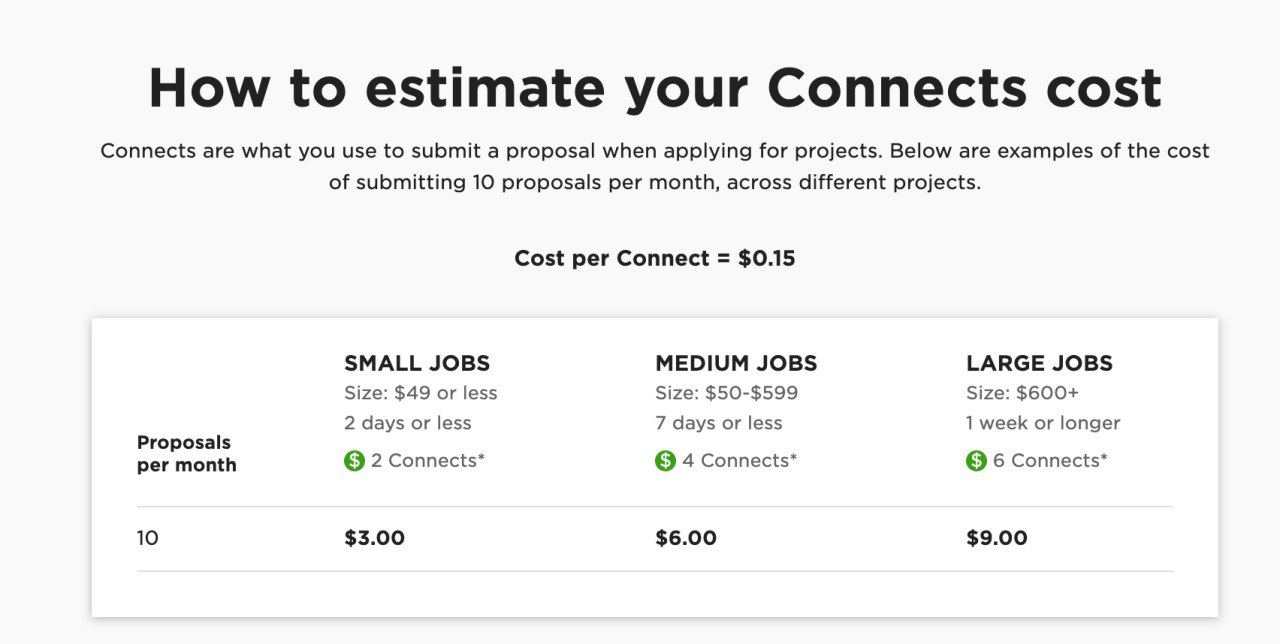This screenshot has width=1280, height=644.
Task: Click the "4 Connects*" label
Action: [739, 461]
